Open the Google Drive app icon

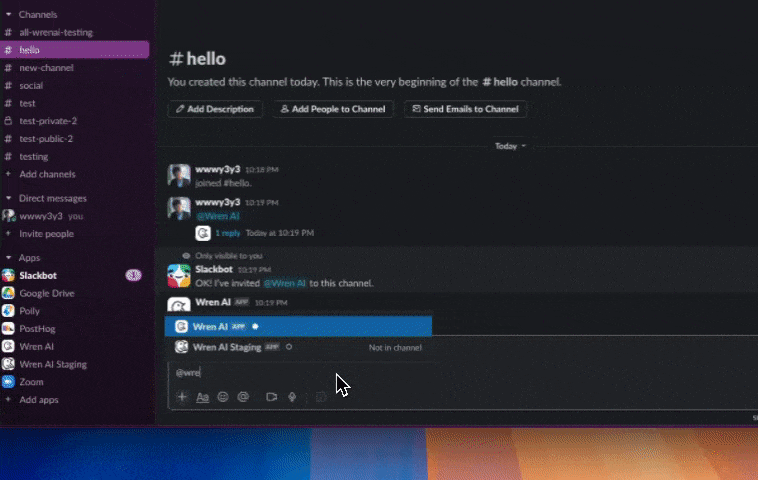click(8, 293)
